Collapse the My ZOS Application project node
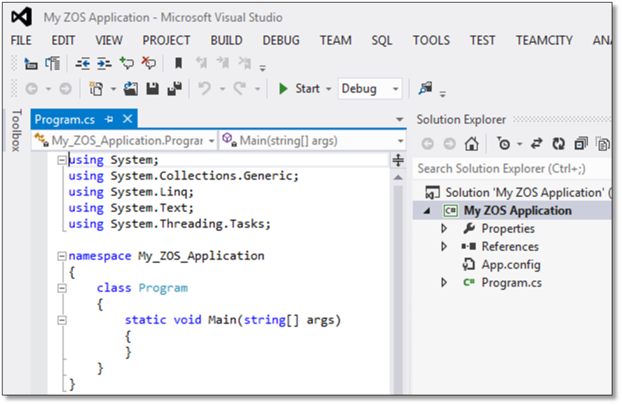622x405 pixels. [427, 211]
